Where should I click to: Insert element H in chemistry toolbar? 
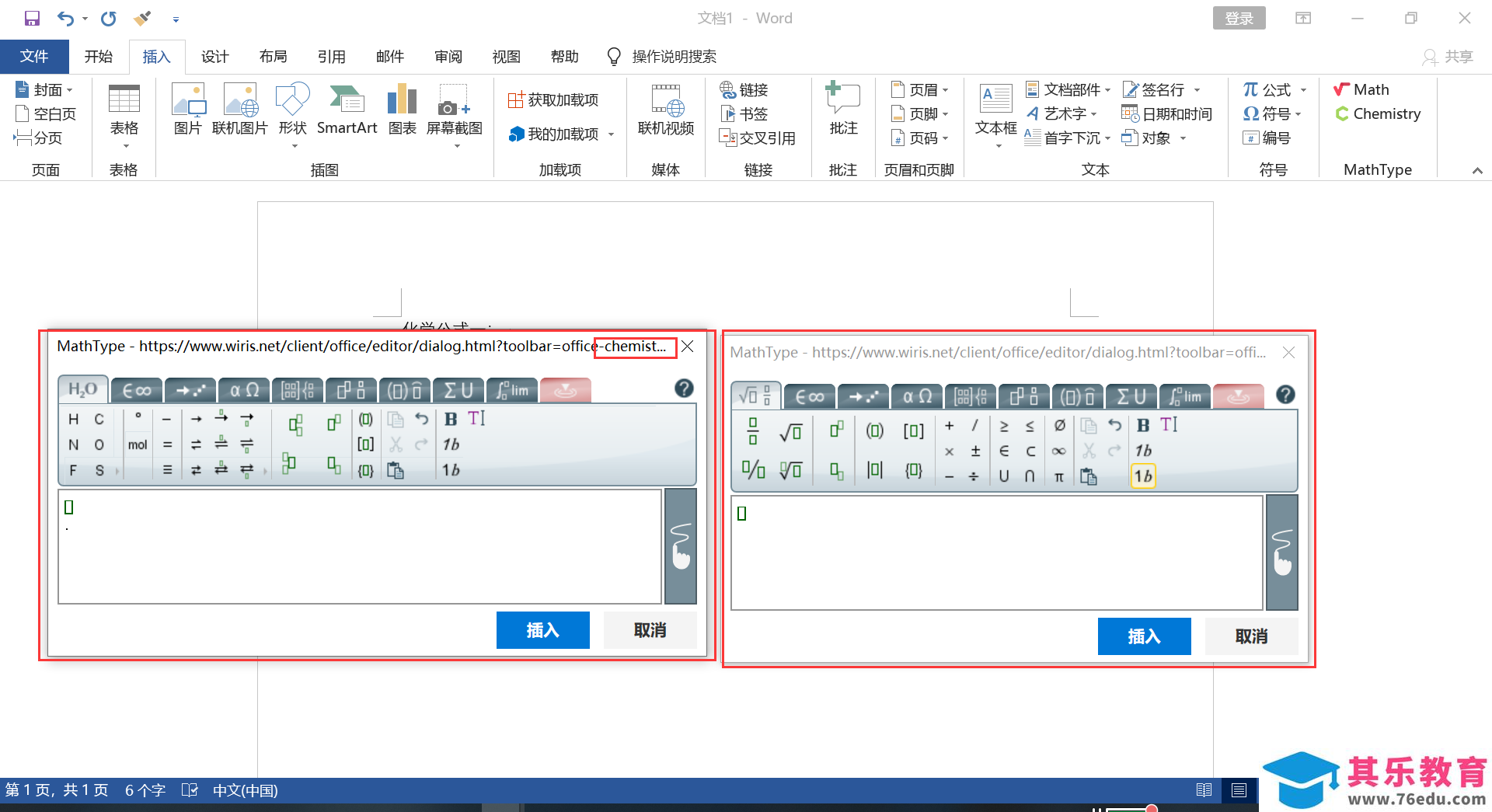pyautogui.click(x=74, y=420)
